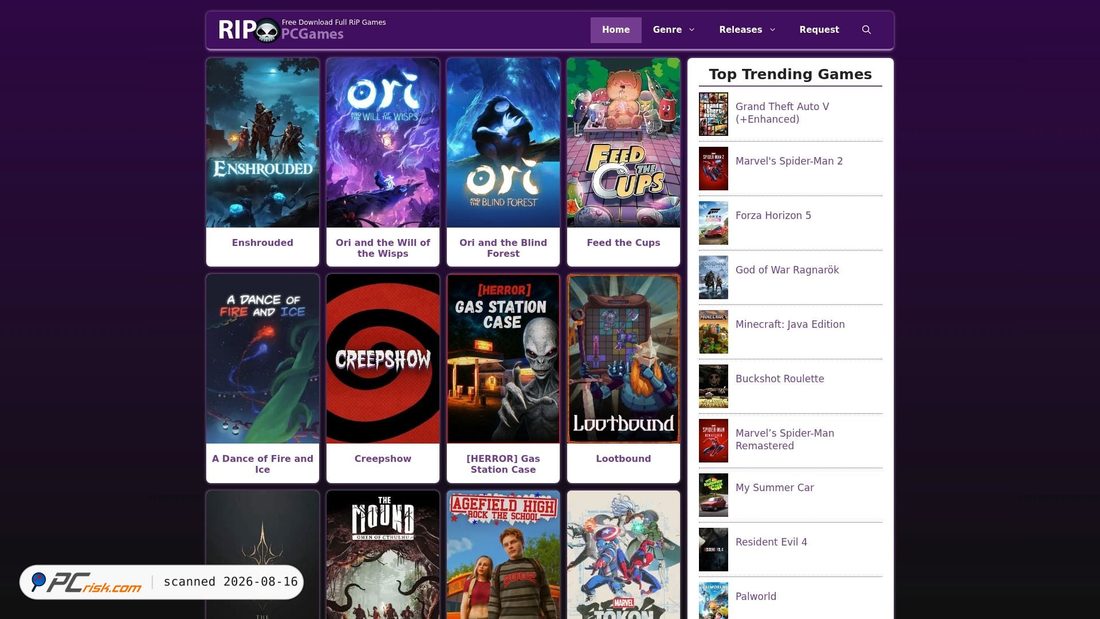Image resolution: width=1100 pixels, height=619 pixels.
Task: Click Grand Theft Auto V trending thumbnail
Action: (713, 114)
